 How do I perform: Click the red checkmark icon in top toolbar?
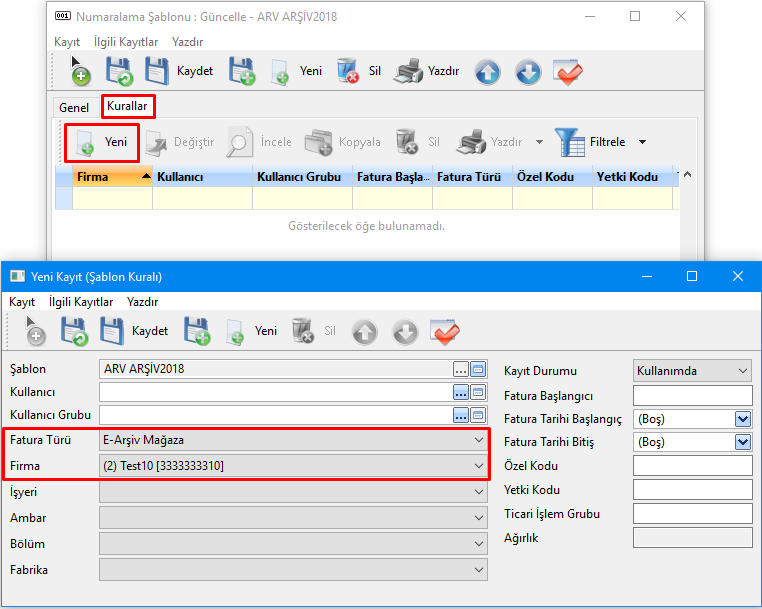tap(568, 71)
